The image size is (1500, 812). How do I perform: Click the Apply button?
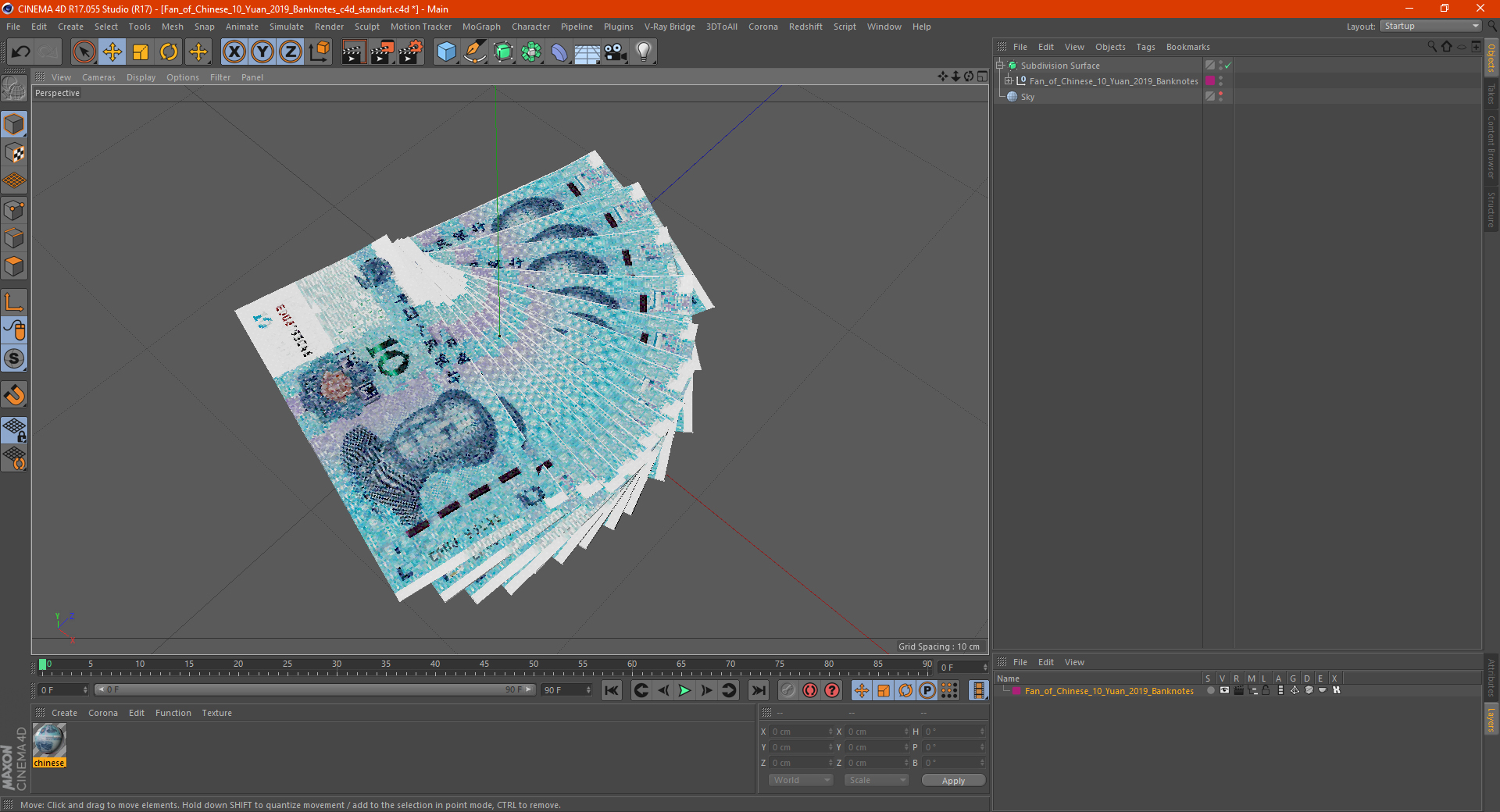coord(953,781)
